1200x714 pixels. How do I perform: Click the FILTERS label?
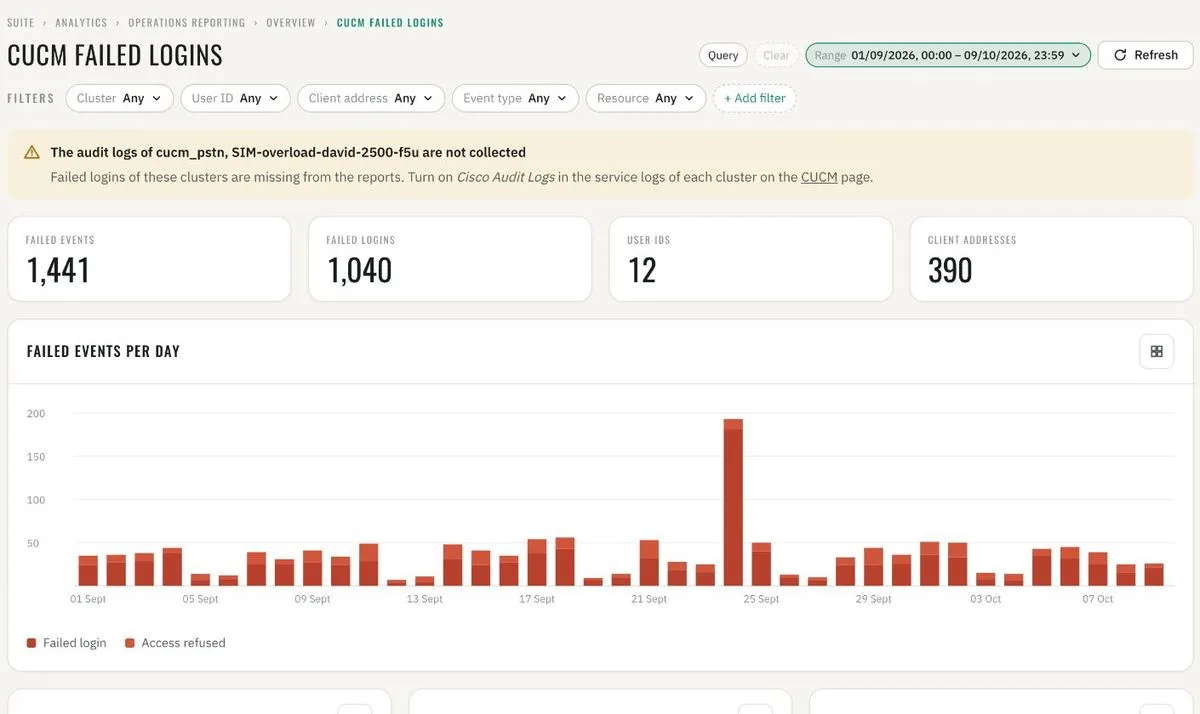pyautogui.click(x=30, y=98)
